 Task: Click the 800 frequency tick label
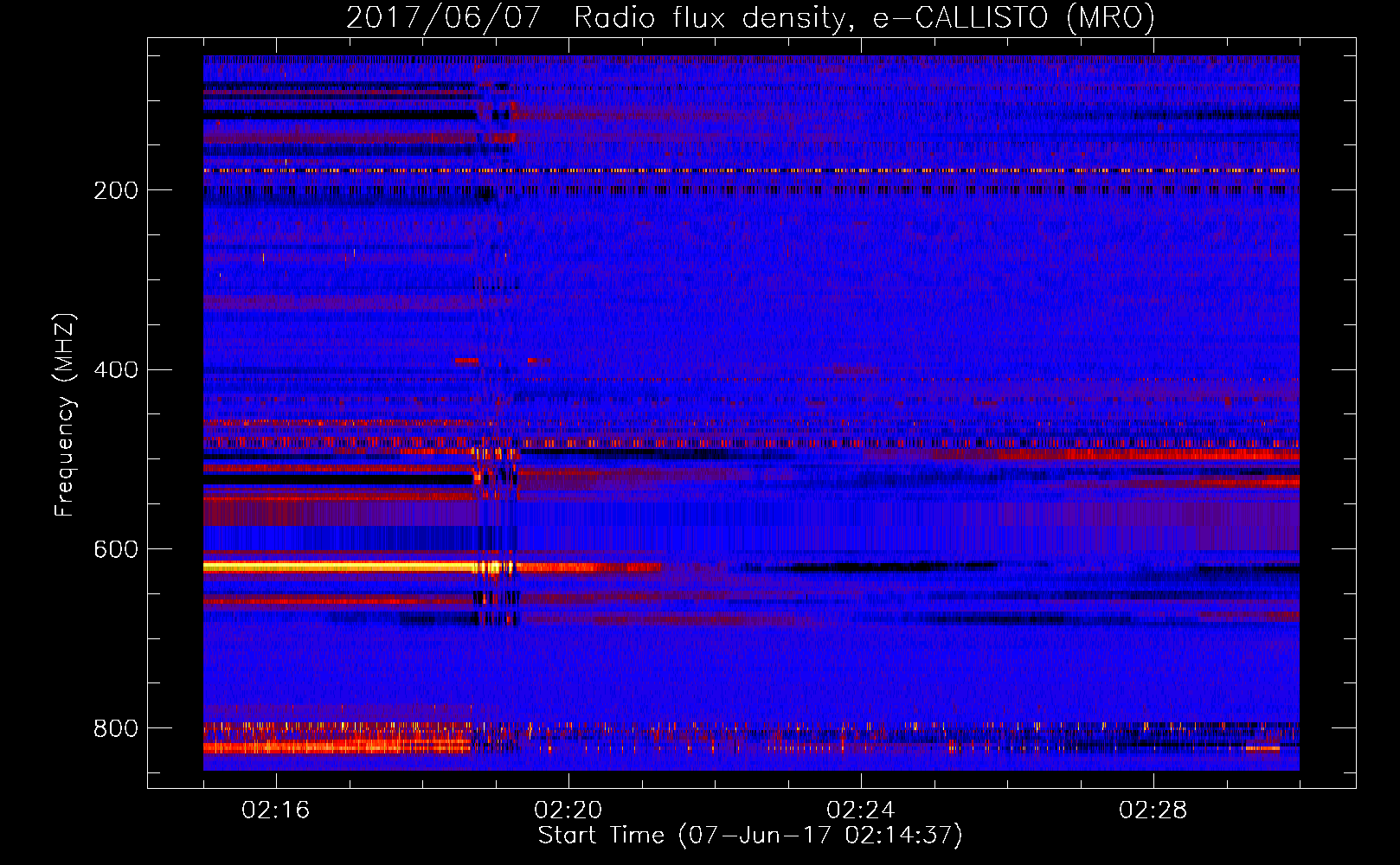tap(116, 728)
